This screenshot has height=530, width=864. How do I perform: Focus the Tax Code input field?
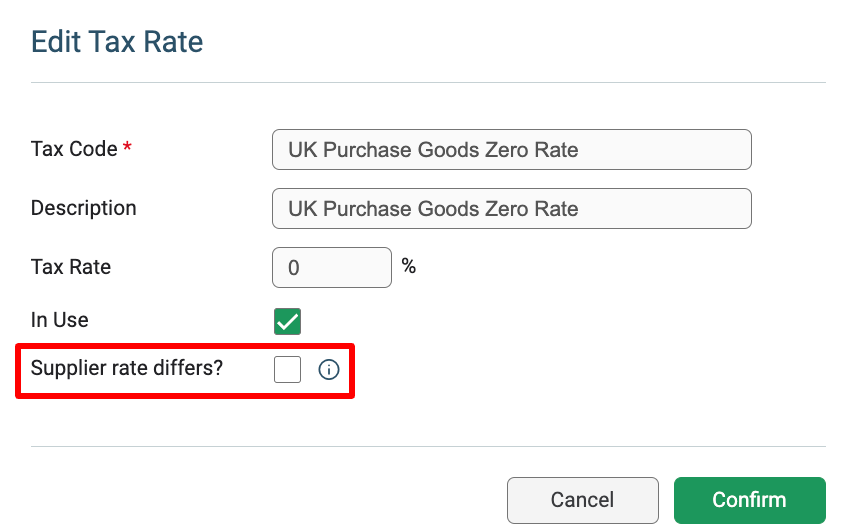point(511,149)
